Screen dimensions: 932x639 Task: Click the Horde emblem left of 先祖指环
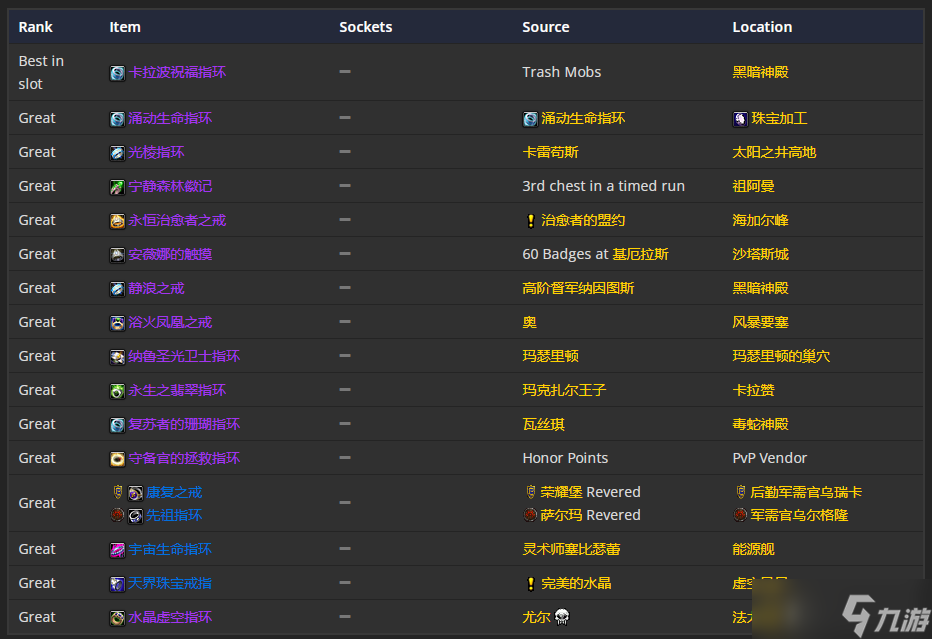117,515
